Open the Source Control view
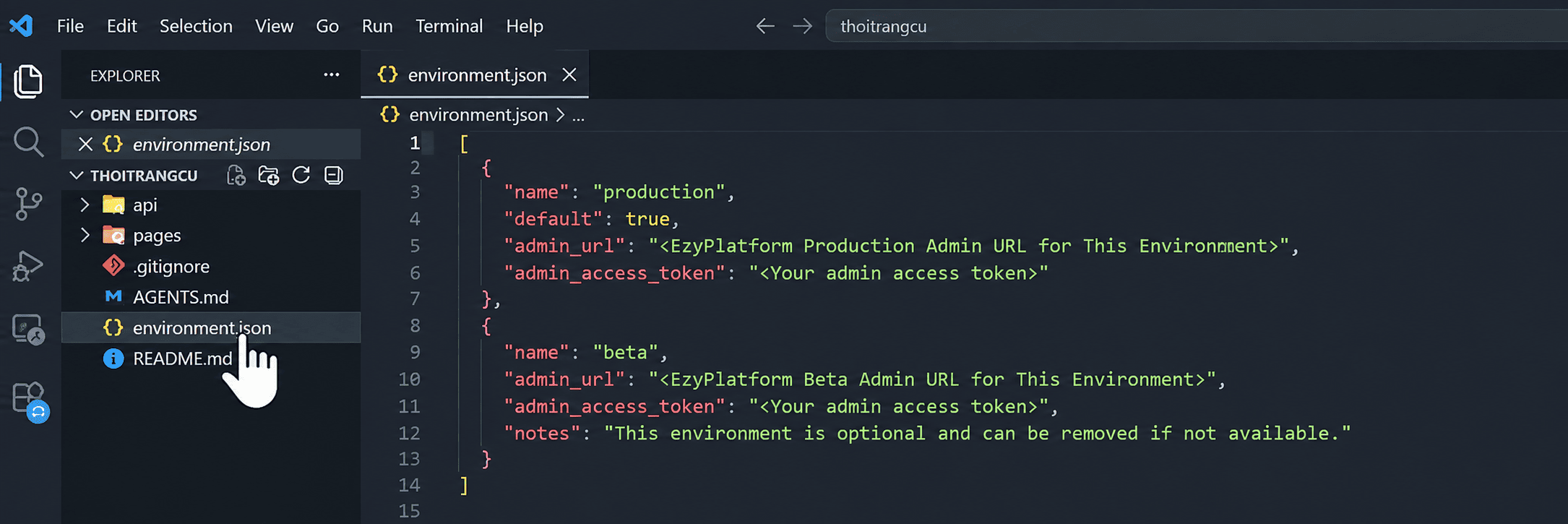This screenshot has height=524, width=1568. click(28, 204)
